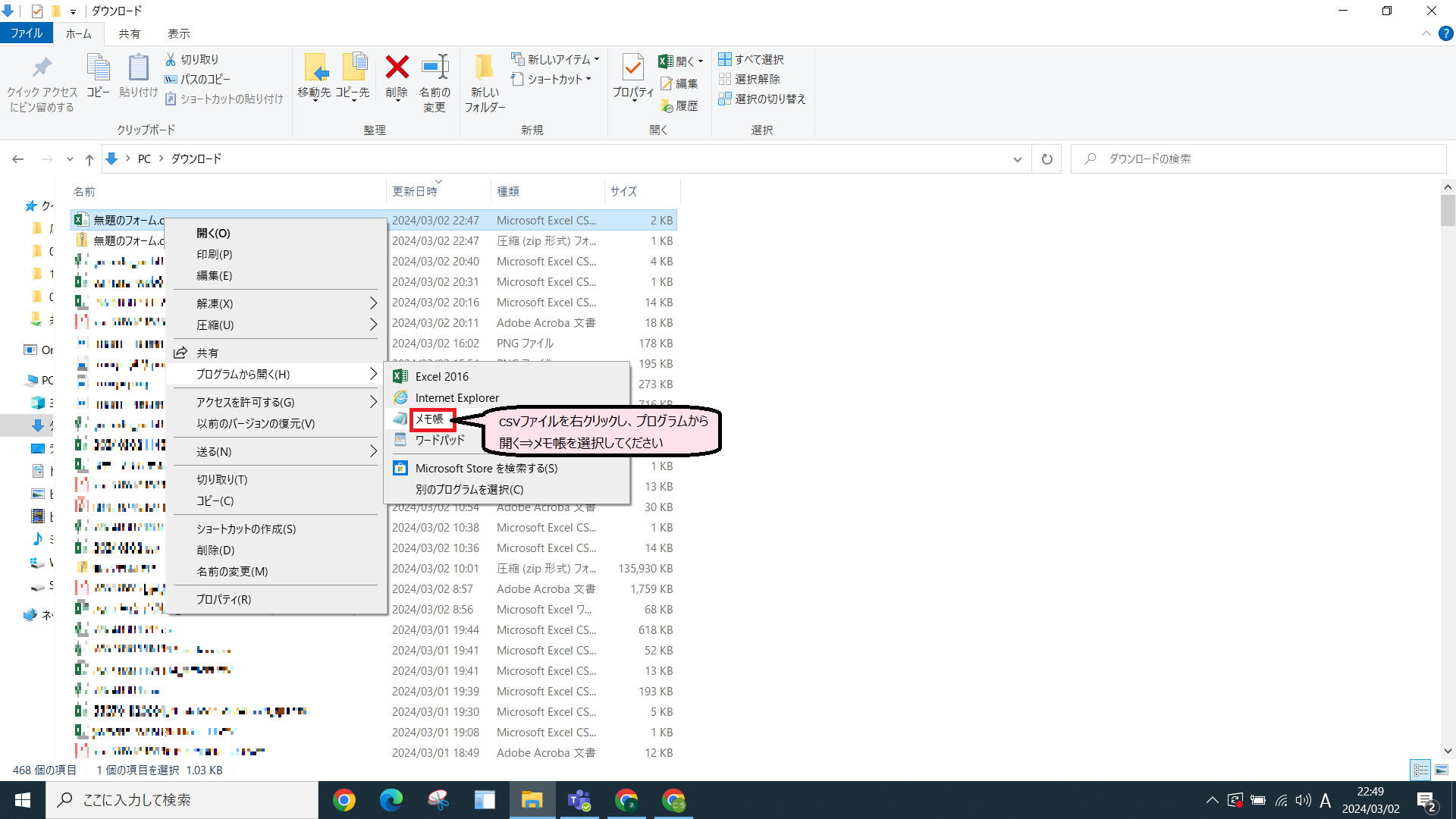This screenshot has width=1456, height=819.
Task: Click Invert Selection (選択の切り替え)
Action: click(x=761, y=99)
